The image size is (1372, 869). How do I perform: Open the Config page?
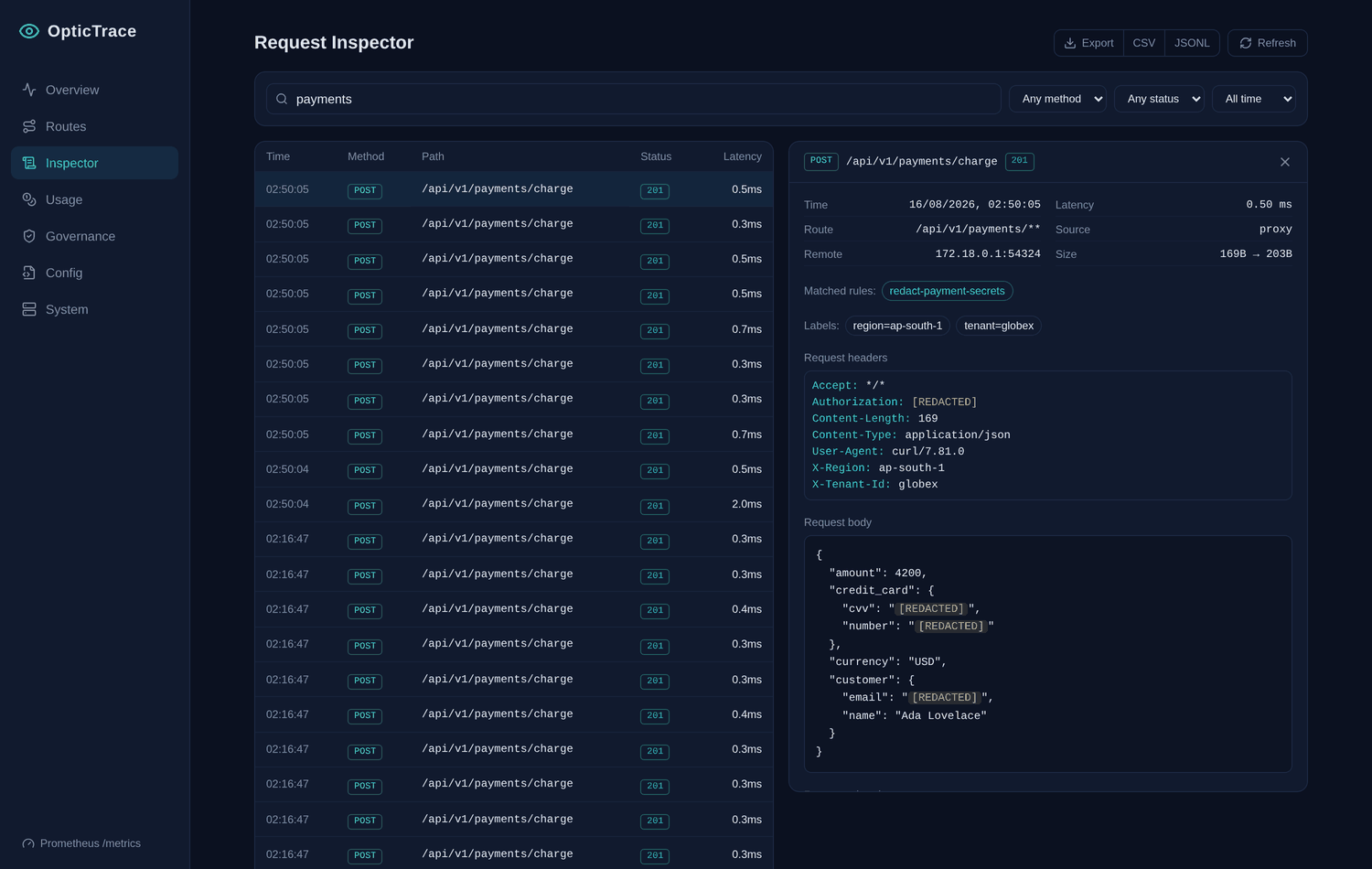point(94,273)
